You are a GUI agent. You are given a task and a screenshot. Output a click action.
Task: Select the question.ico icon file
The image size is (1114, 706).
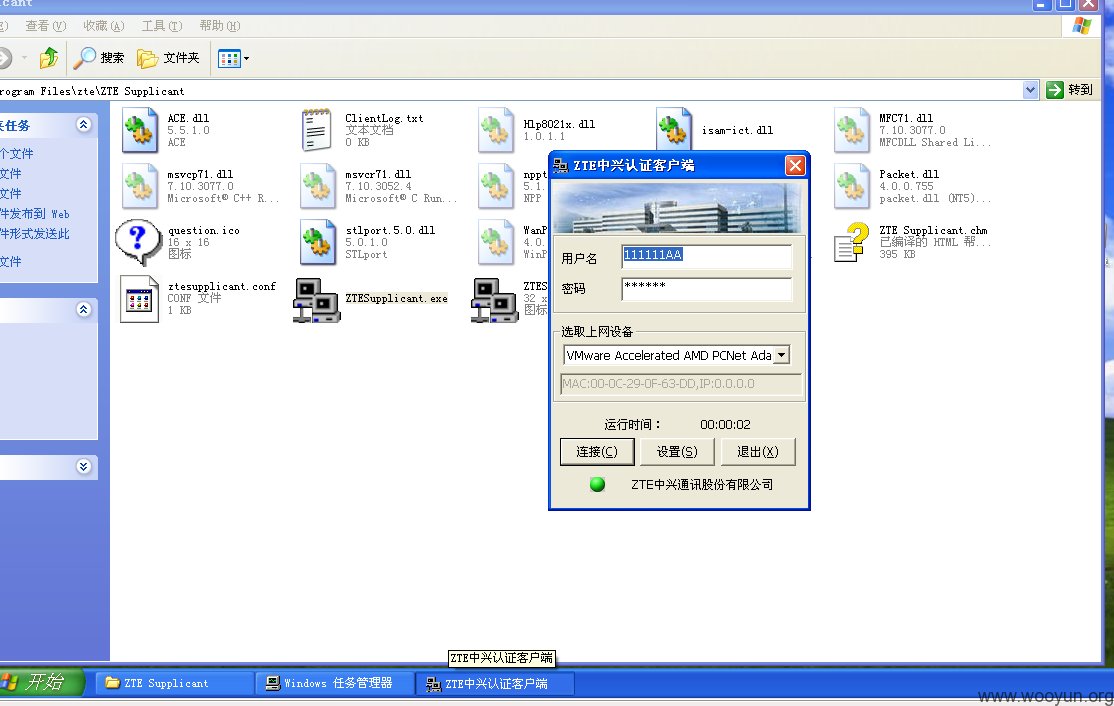[139, 242]
